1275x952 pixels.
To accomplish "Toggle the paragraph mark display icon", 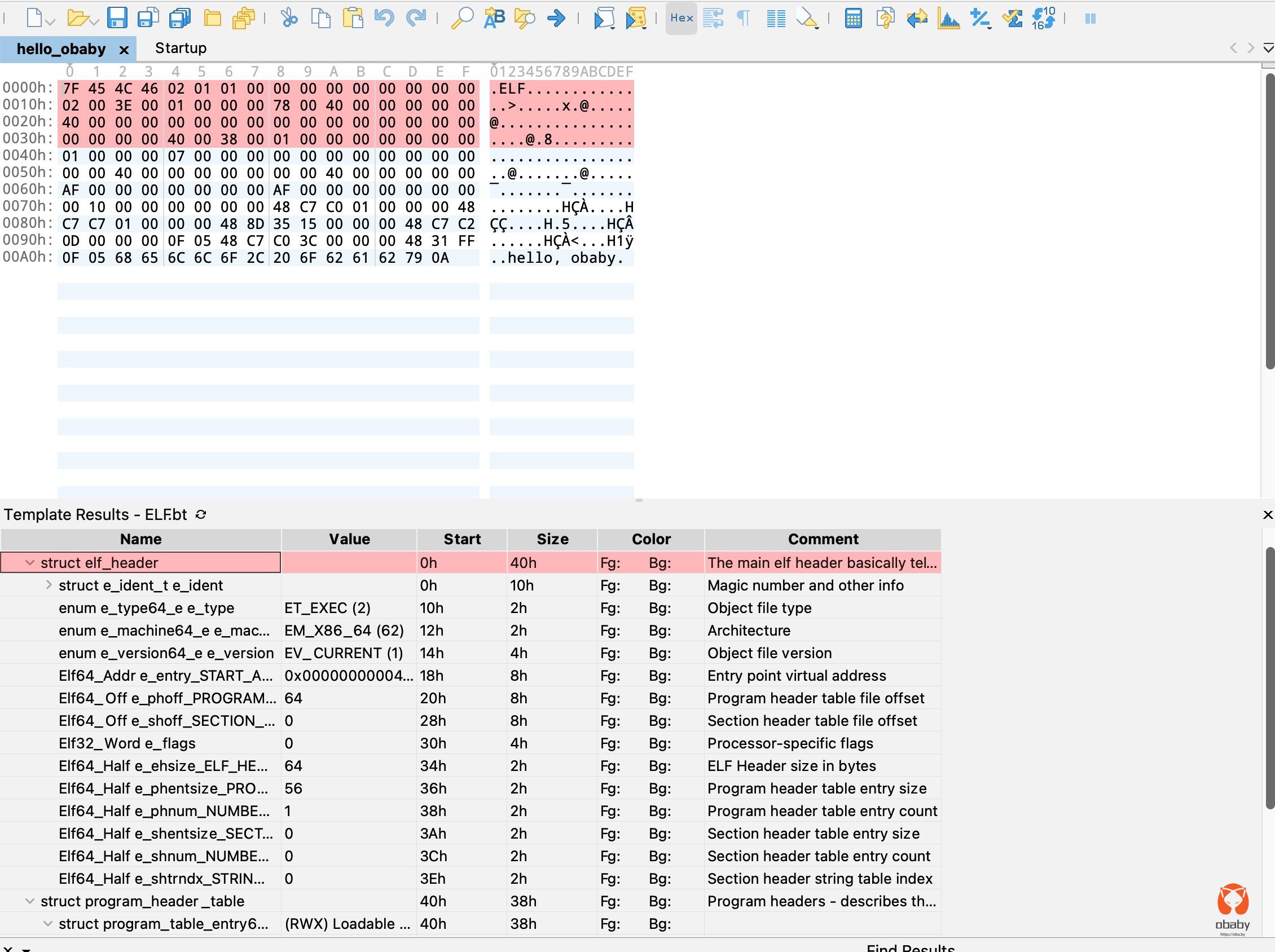I will coord(744,19).
